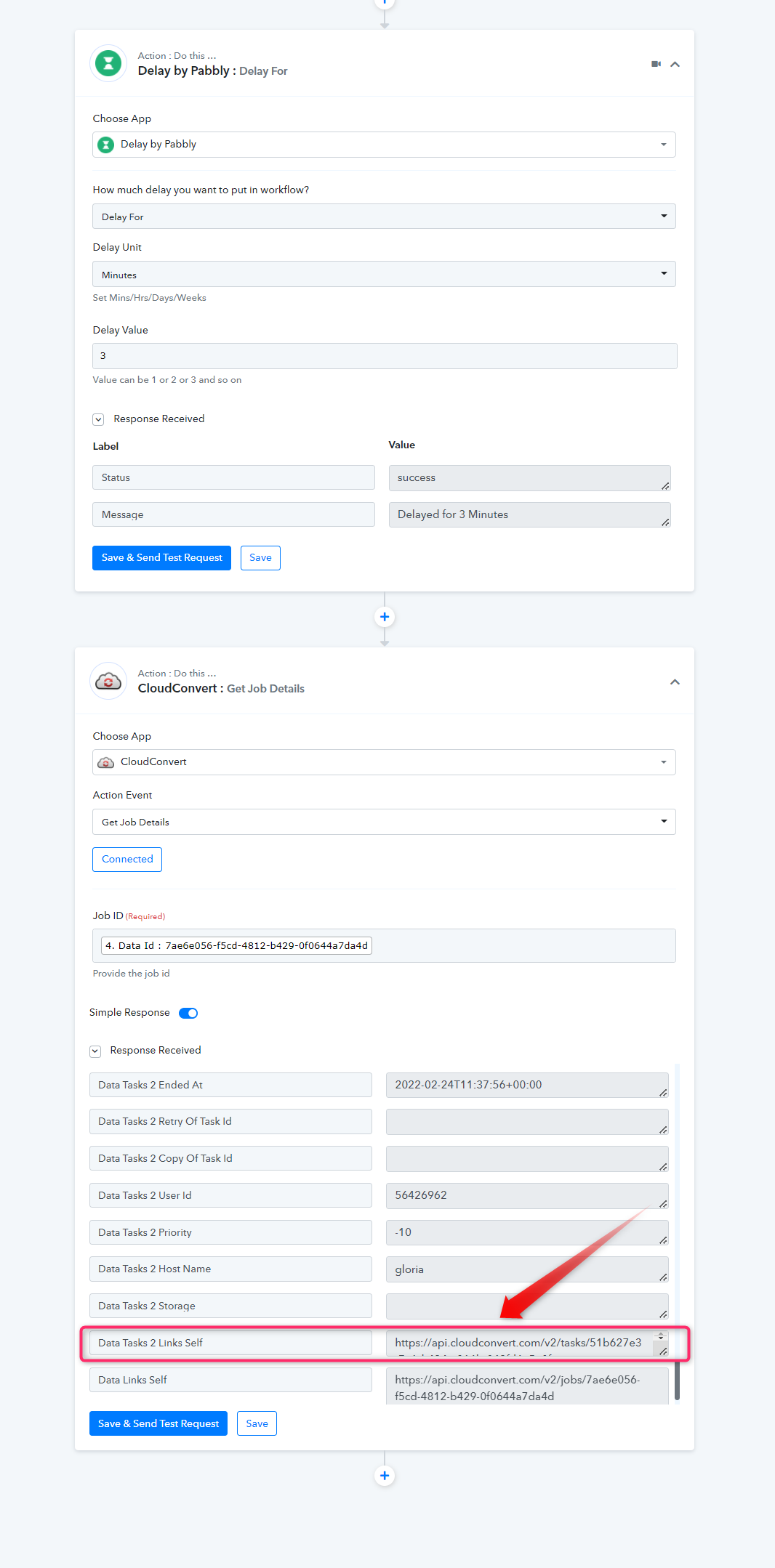
Task: Collapse the CloudConvert action card
Action: pyautogui.click(x=675, y=682)
